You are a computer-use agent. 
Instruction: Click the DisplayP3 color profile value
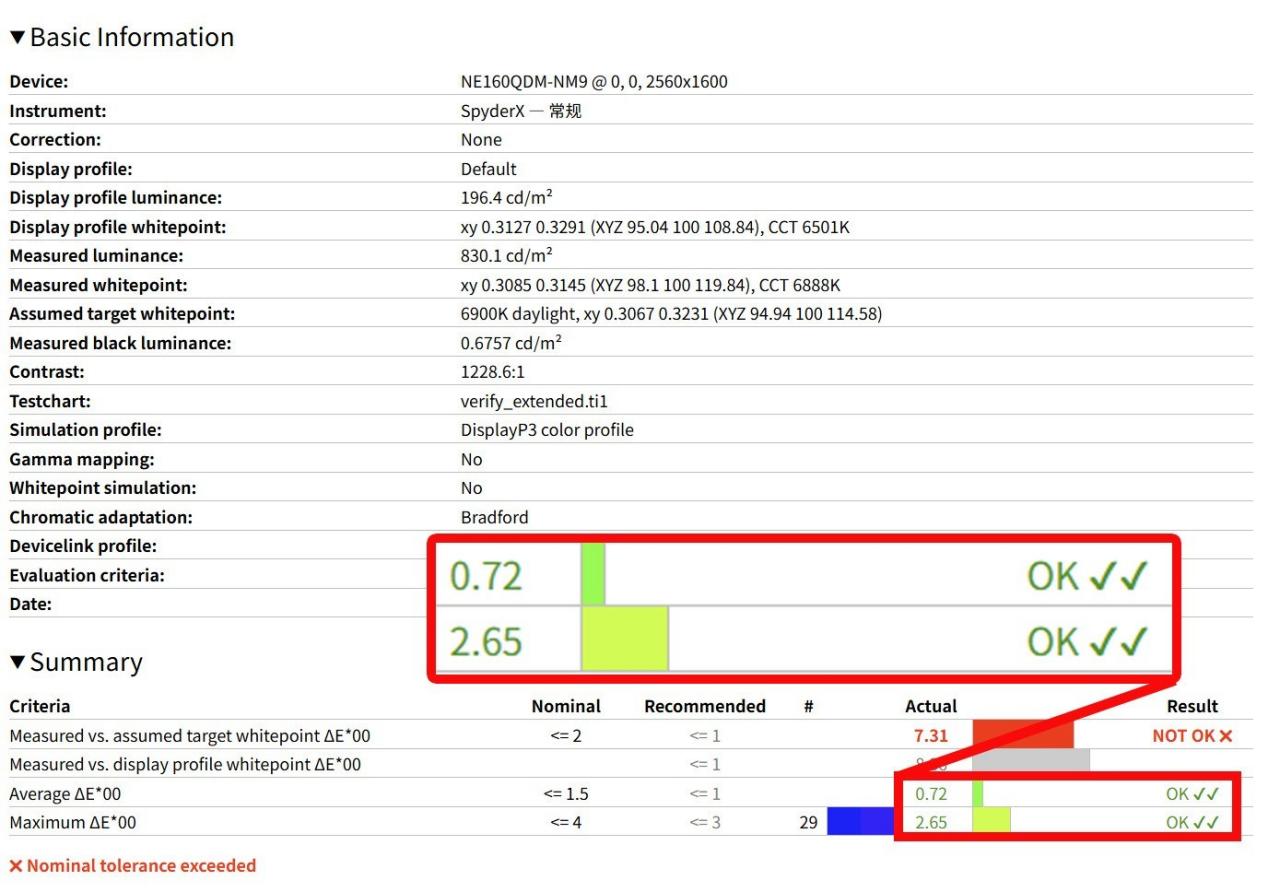[546, 430]
